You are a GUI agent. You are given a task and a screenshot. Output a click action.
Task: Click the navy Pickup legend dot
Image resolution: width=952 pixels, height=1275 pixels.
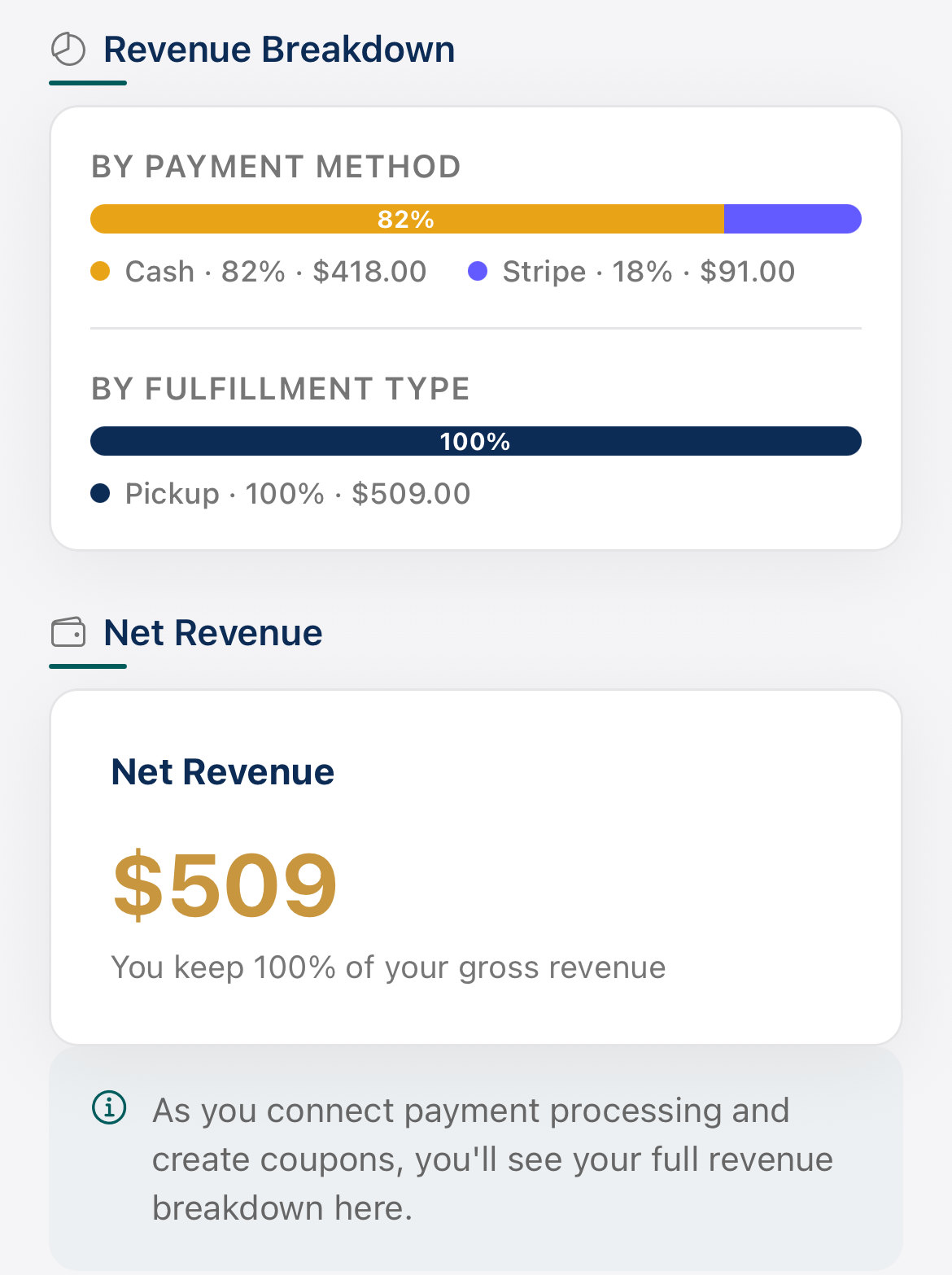(x=100, y=493)
